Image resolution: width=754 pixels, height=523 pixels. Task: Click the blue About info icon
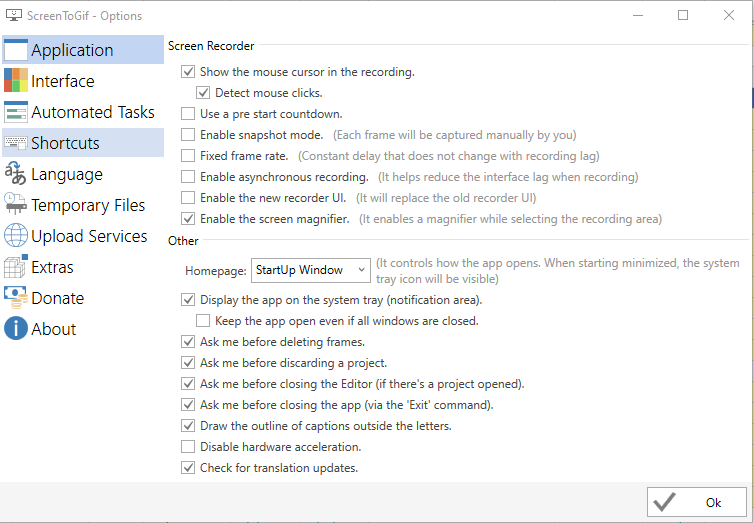[x=16, y=329]
